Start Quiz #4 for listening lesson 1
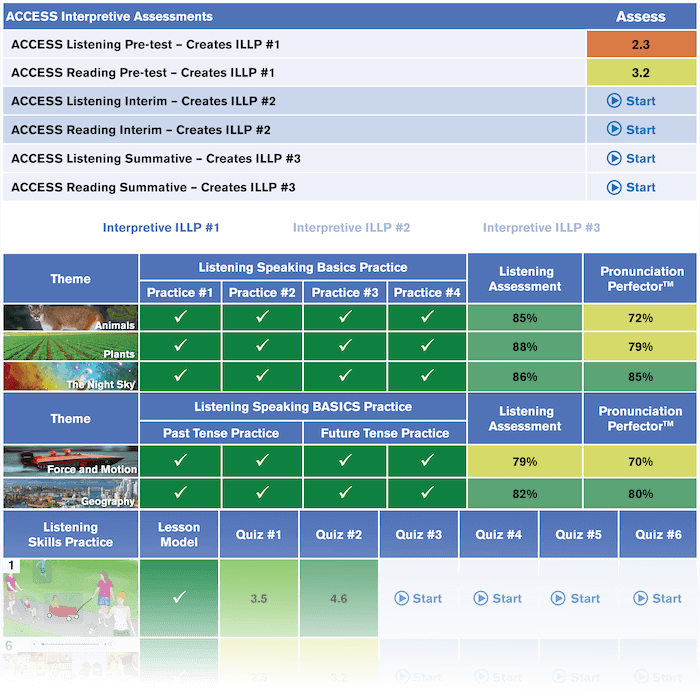 pos(498,598)
